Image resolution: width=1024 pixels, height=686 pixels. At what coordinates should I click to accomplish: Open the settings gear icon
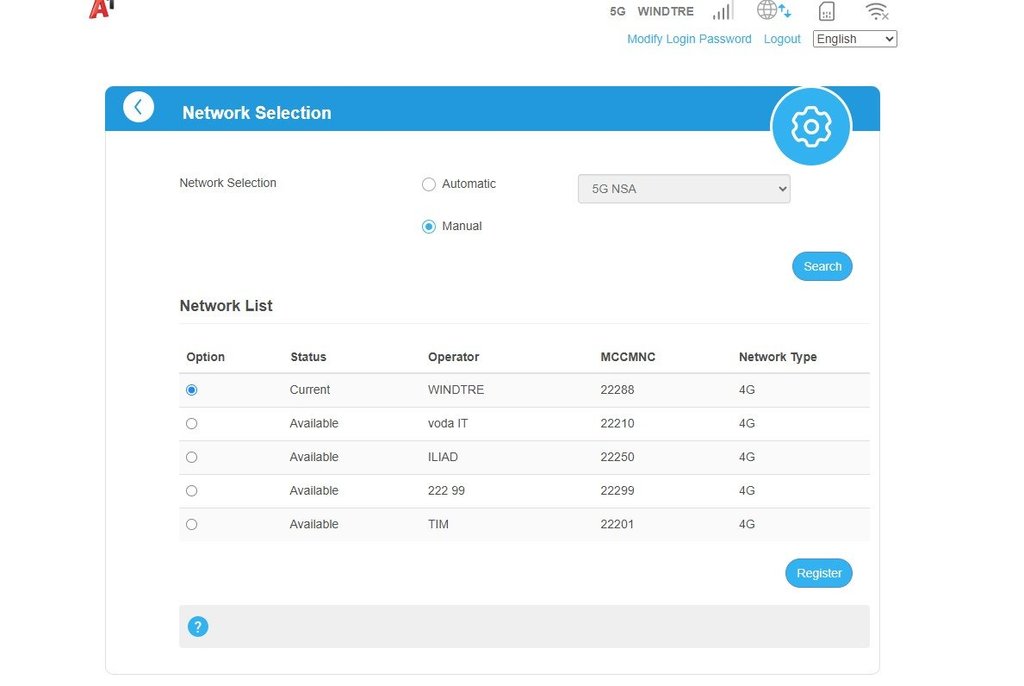pyautogui.click(x=810, y=127)
